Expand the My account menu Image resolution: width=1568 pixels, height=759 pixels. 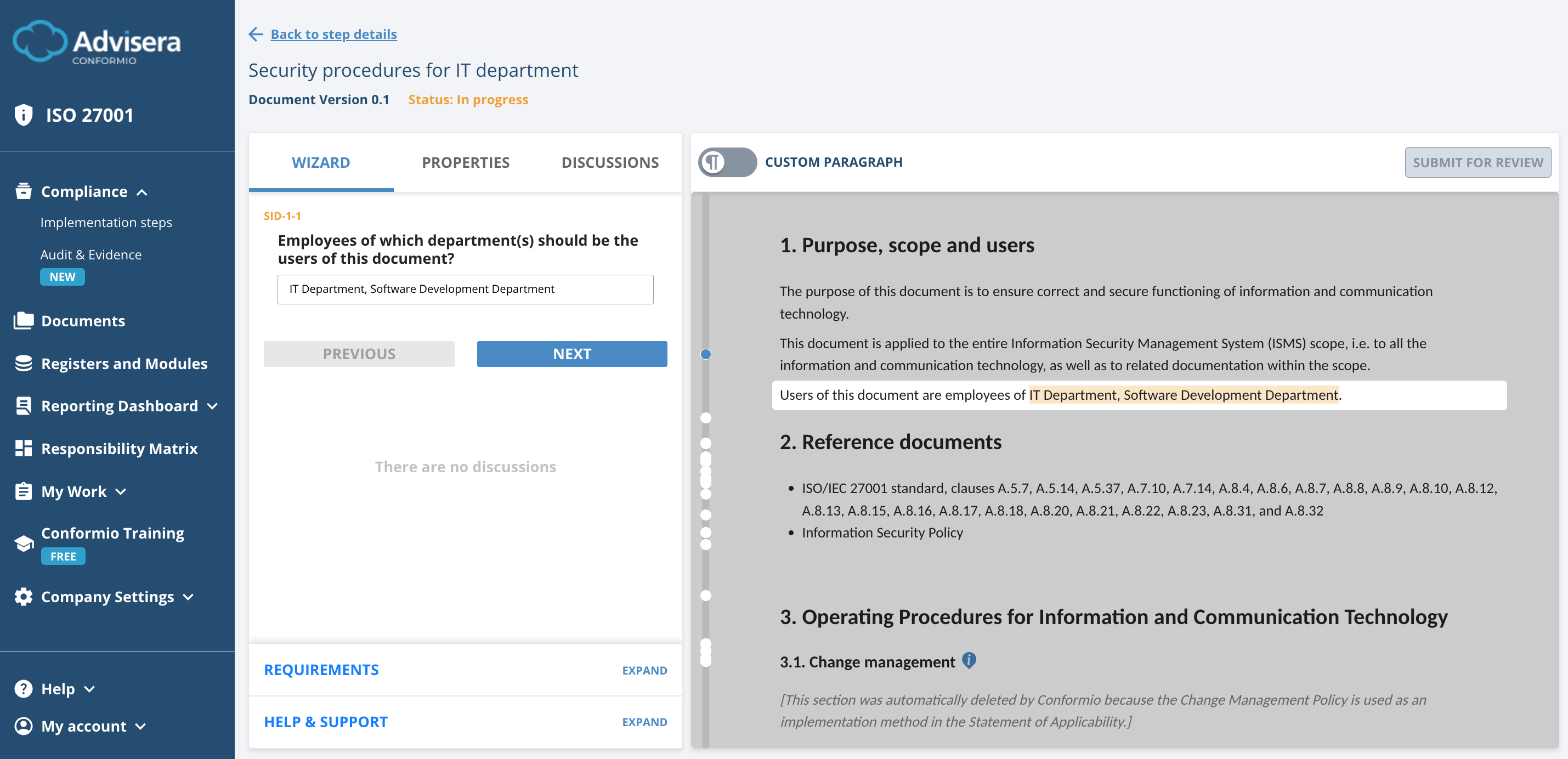[140, 726]
